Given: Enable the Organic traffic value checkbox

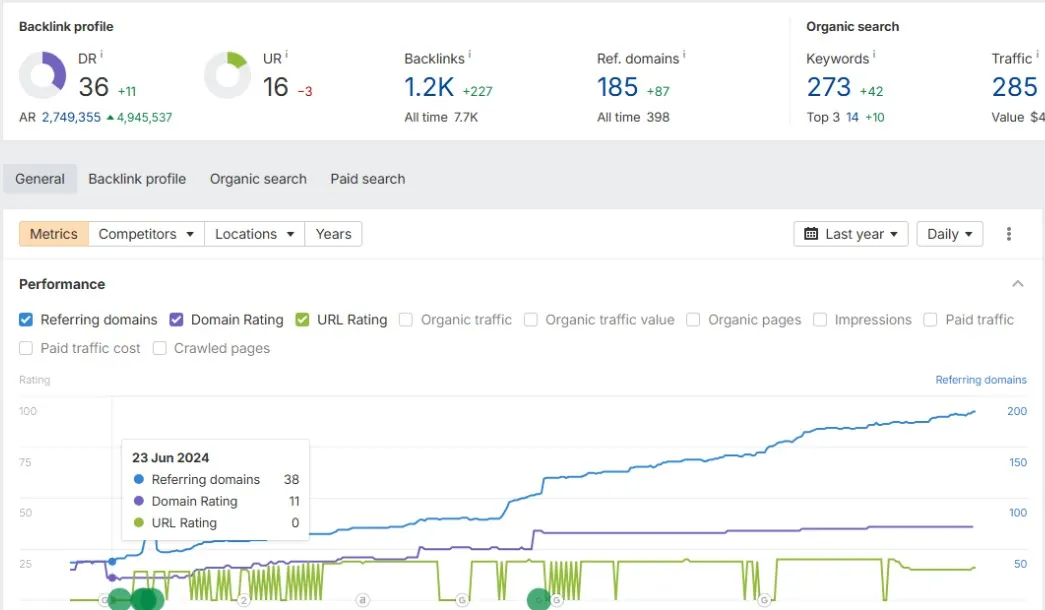Looking at the screenshot, I should tap(530, 320).
